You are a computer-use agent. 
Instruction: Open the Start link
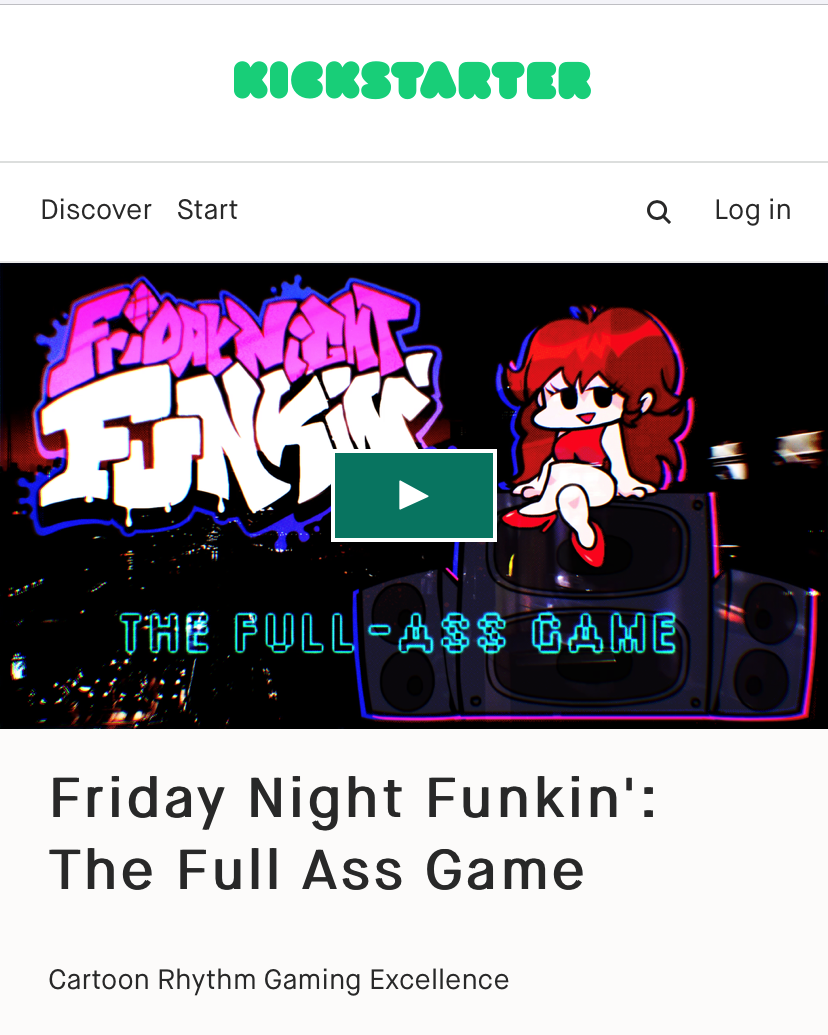[207, 210]
